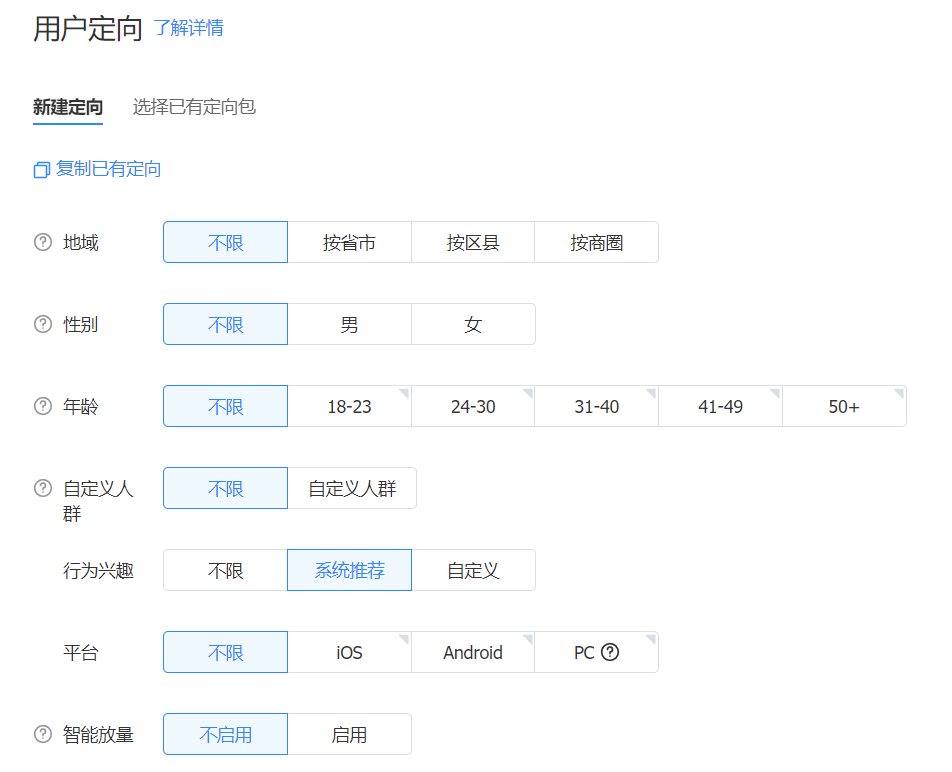Click the help icon beside 智能放量

pyautogui.click(x=42, y=734)
